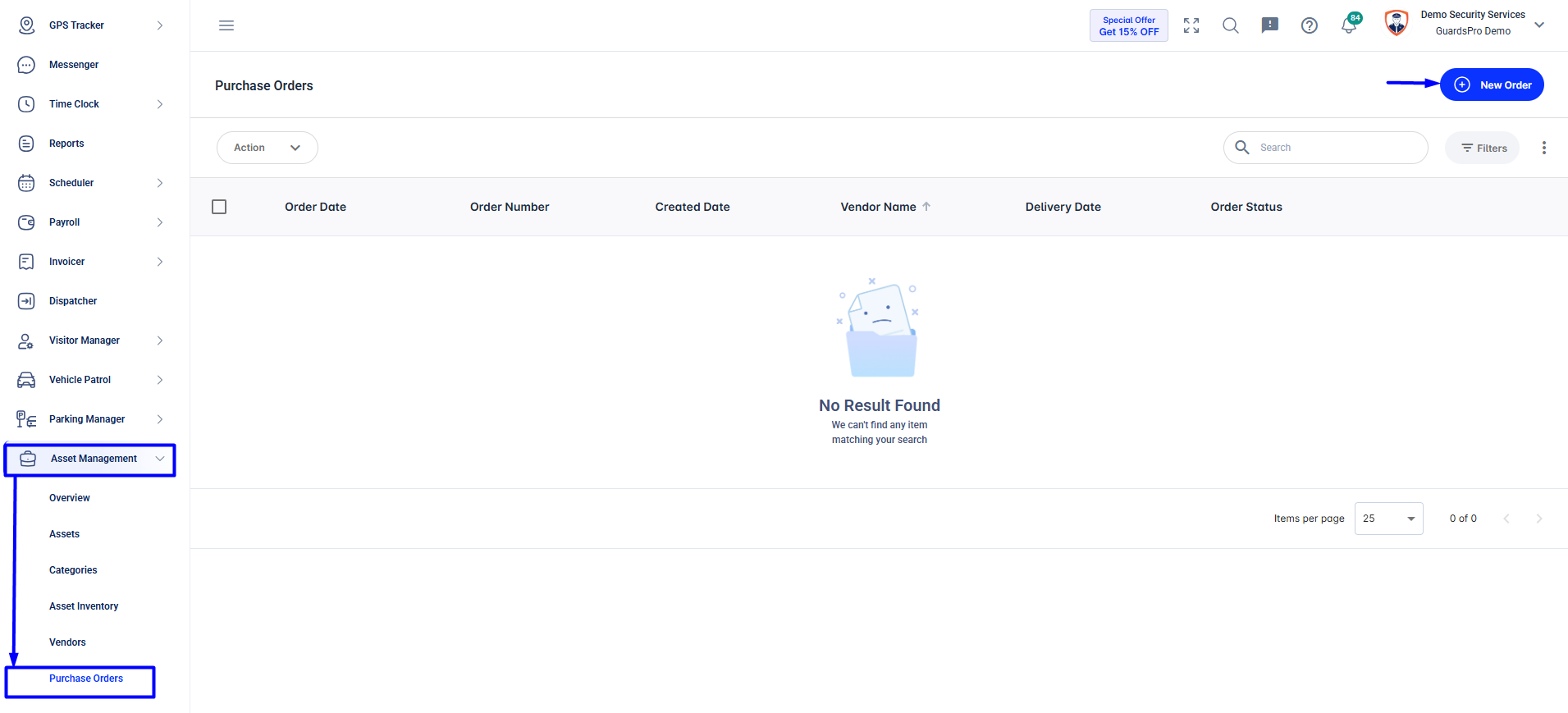
Task: Open the Filters button
Action: click(1483, 148)
